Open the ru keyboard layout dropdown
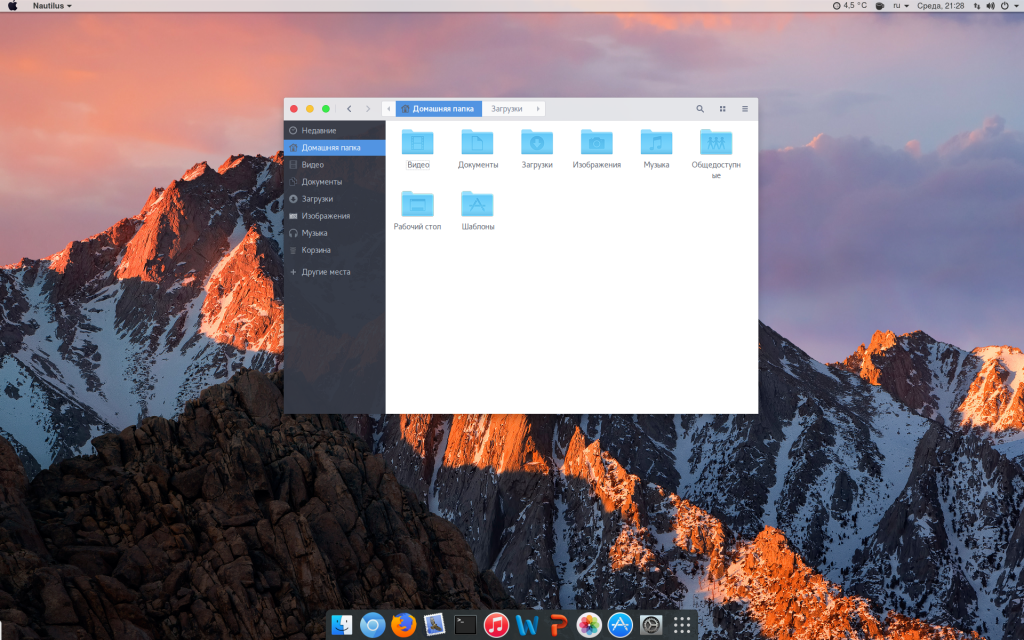1024x640 pixels. pyautogui.click(x=901, y=6)
